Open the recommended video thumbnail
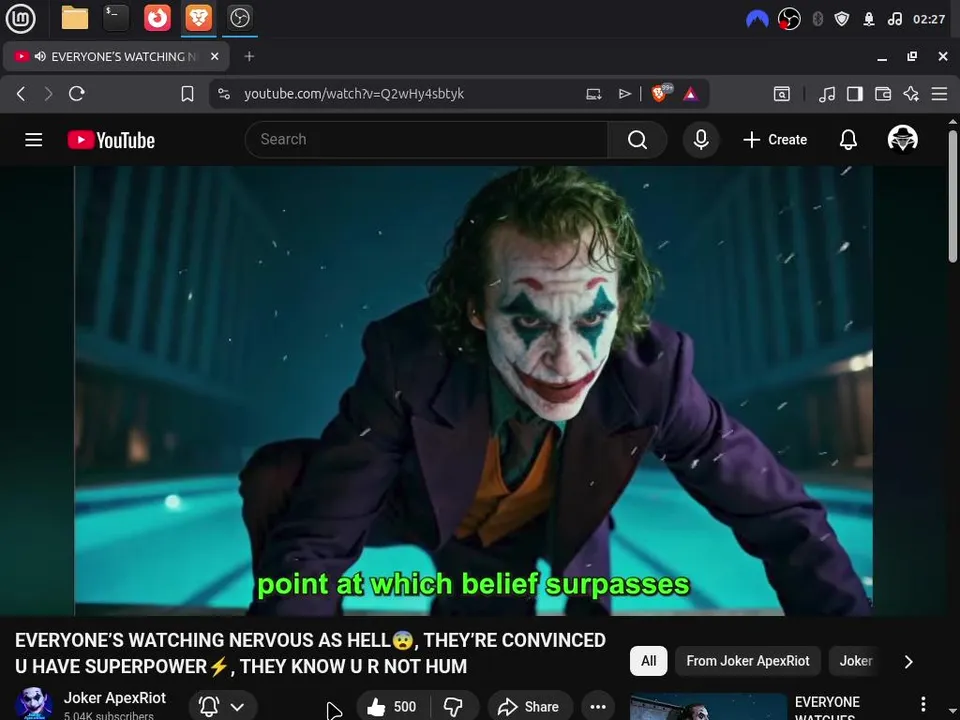 [708, 707]
